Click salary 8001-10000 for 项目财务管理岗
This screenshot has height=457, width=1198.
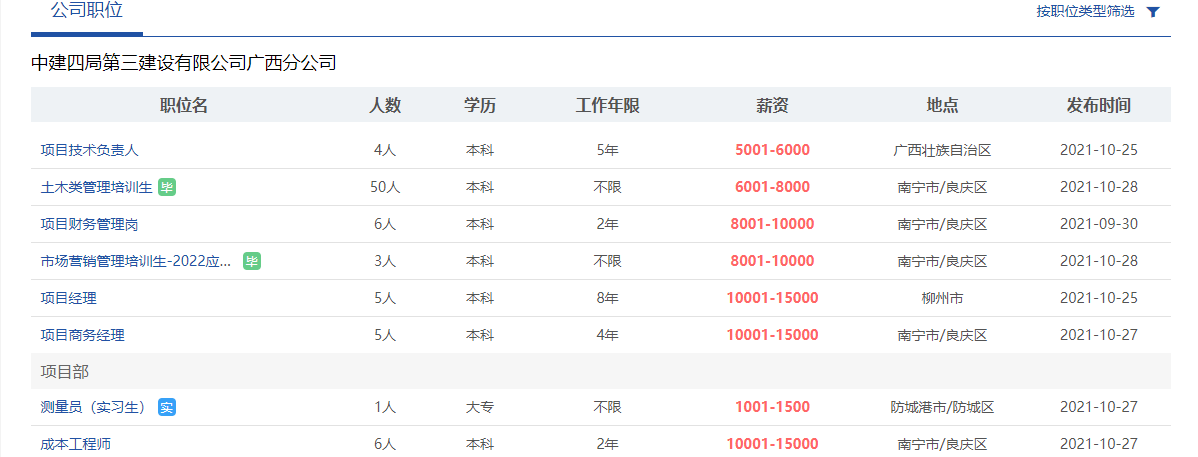pos(772,225)
